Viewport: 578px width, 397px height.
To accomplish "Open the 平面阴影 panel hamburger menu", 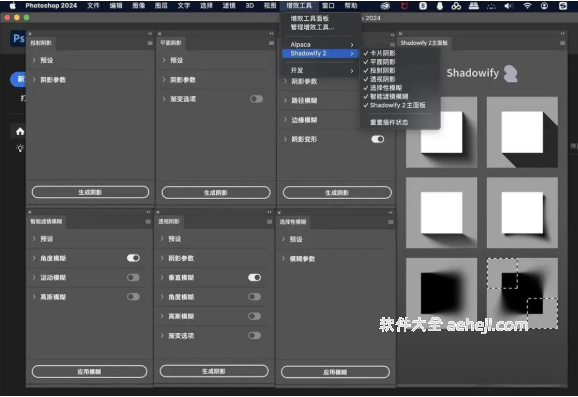I will (271, 43).
